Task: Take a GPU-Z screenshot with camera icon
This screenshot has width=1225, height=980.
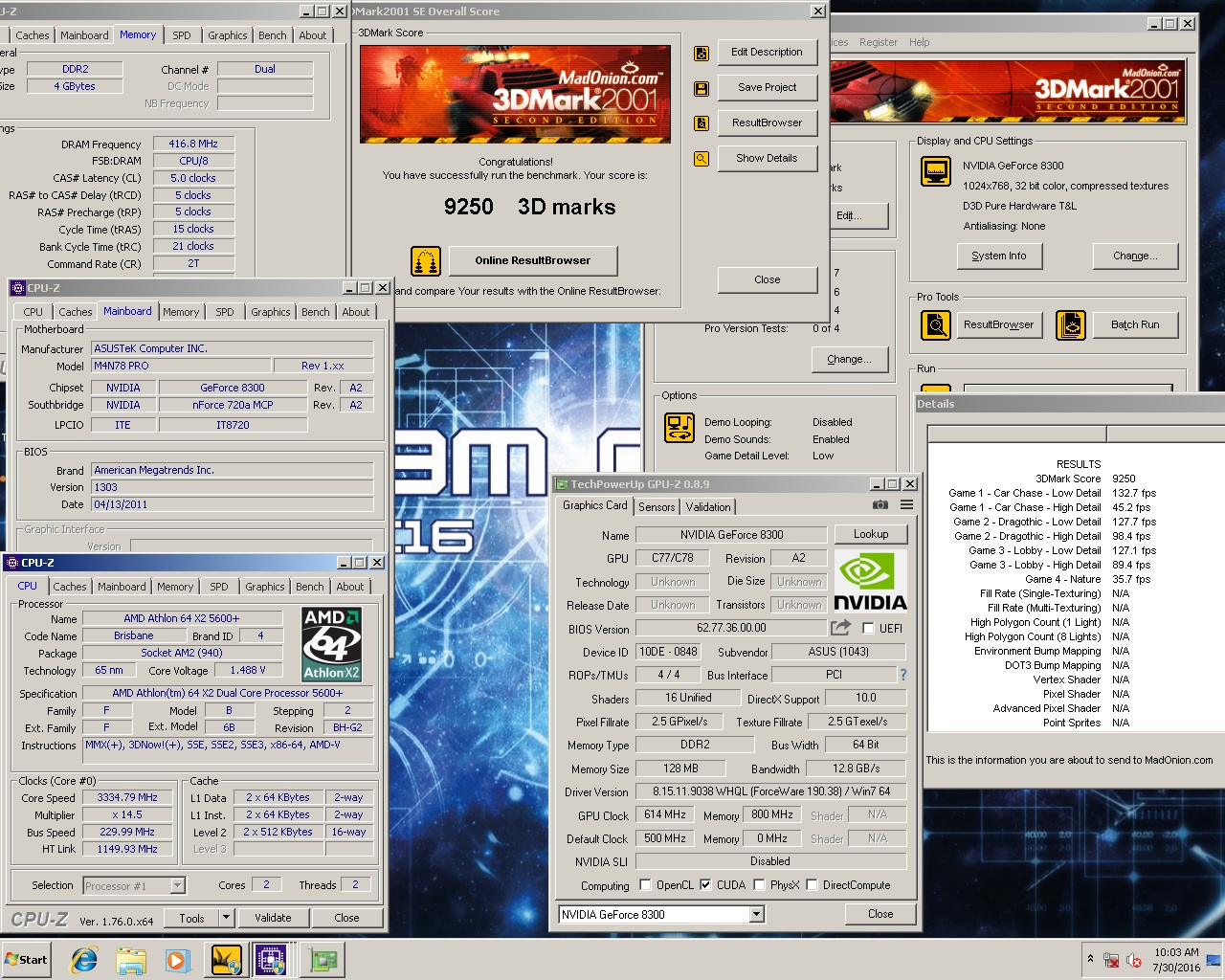Action: coord(880,505)
